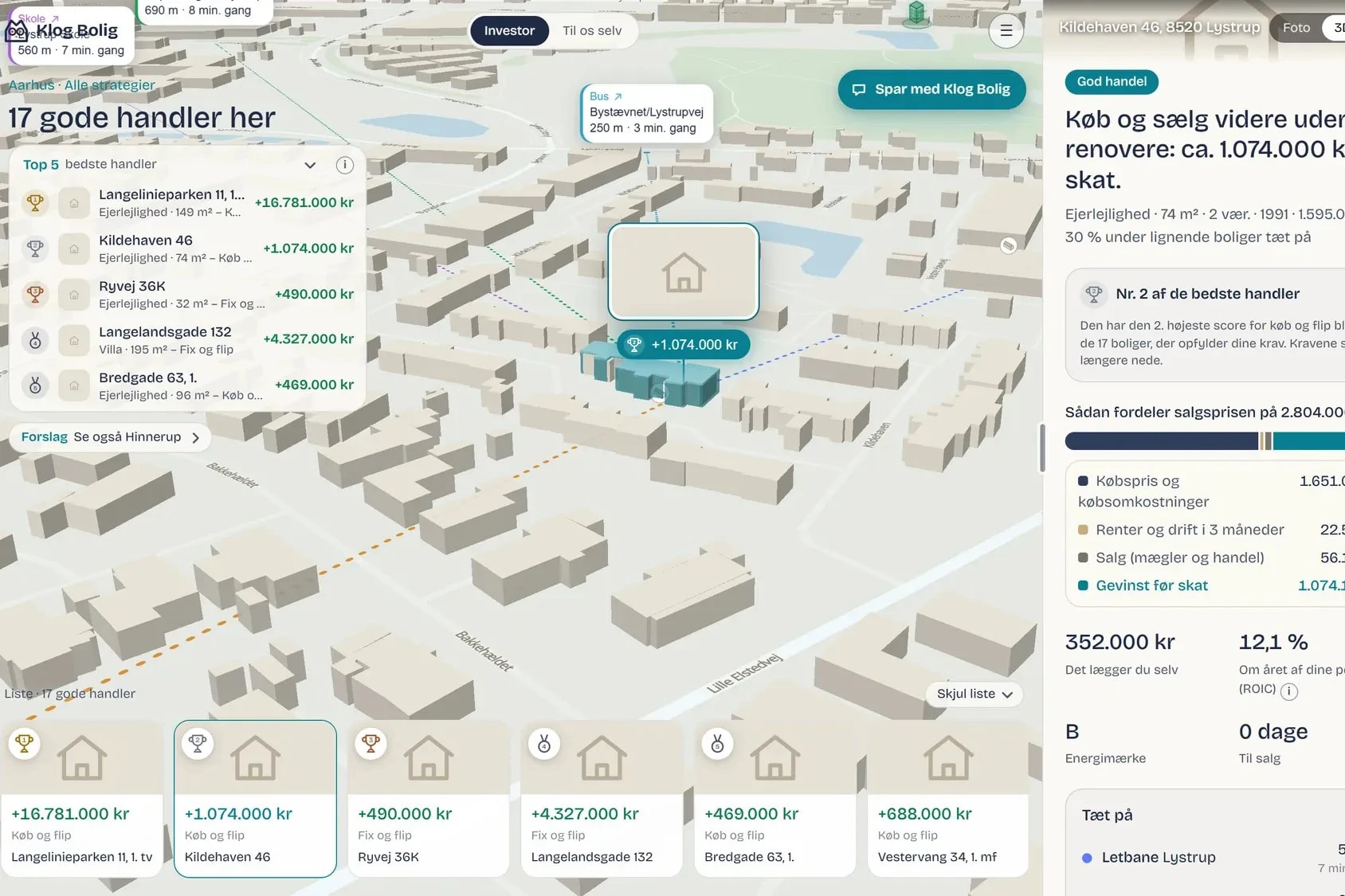This screenshot has width=1345, height=896.
Task: Select the Foto view toggle
Action: [x=1296, y=27]
